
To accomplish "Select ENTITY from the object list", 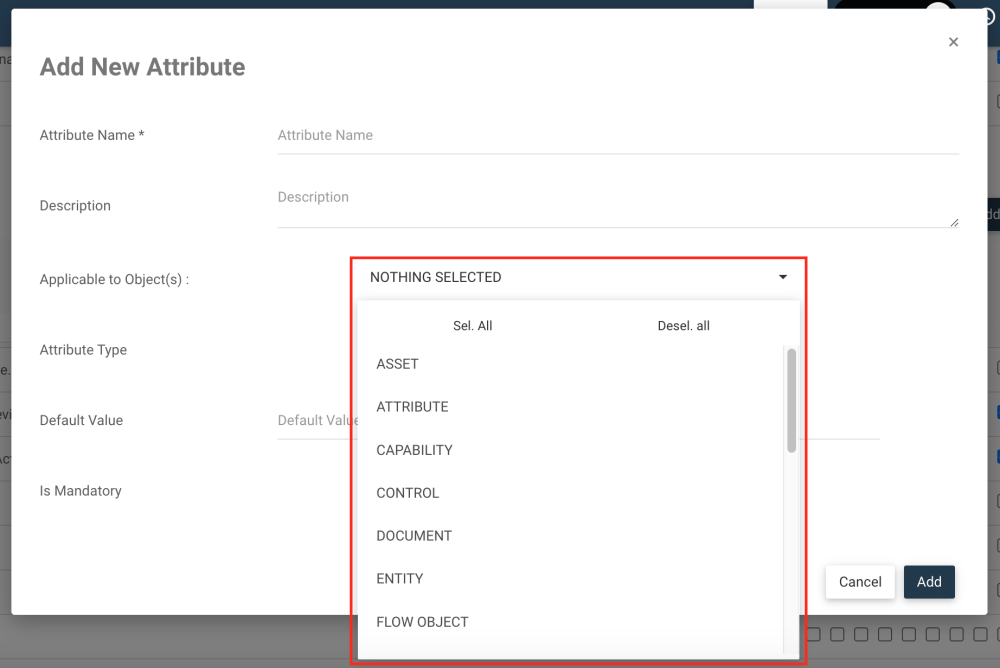I will tap(400, 578).
